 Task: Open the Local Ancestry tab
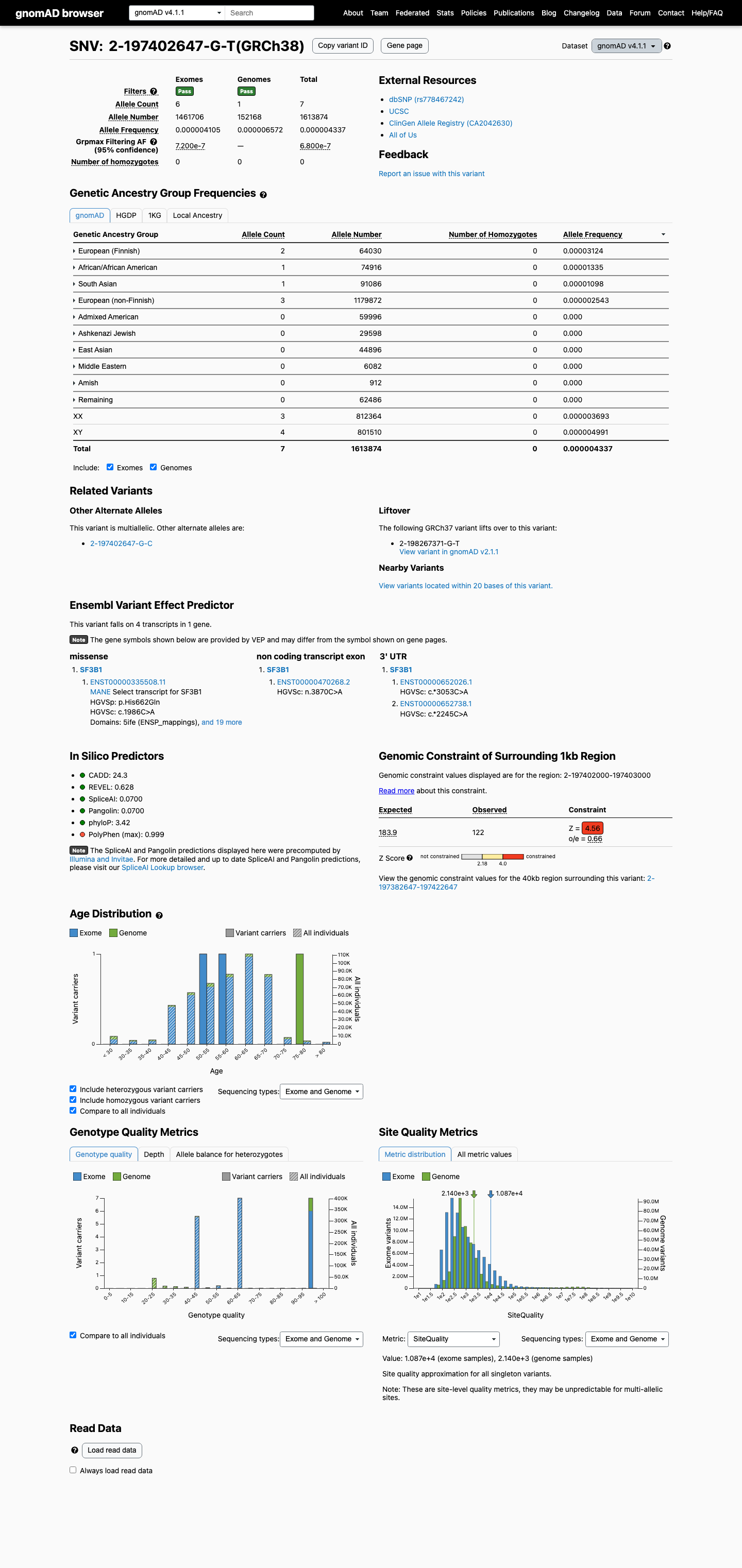click(197, 215)
